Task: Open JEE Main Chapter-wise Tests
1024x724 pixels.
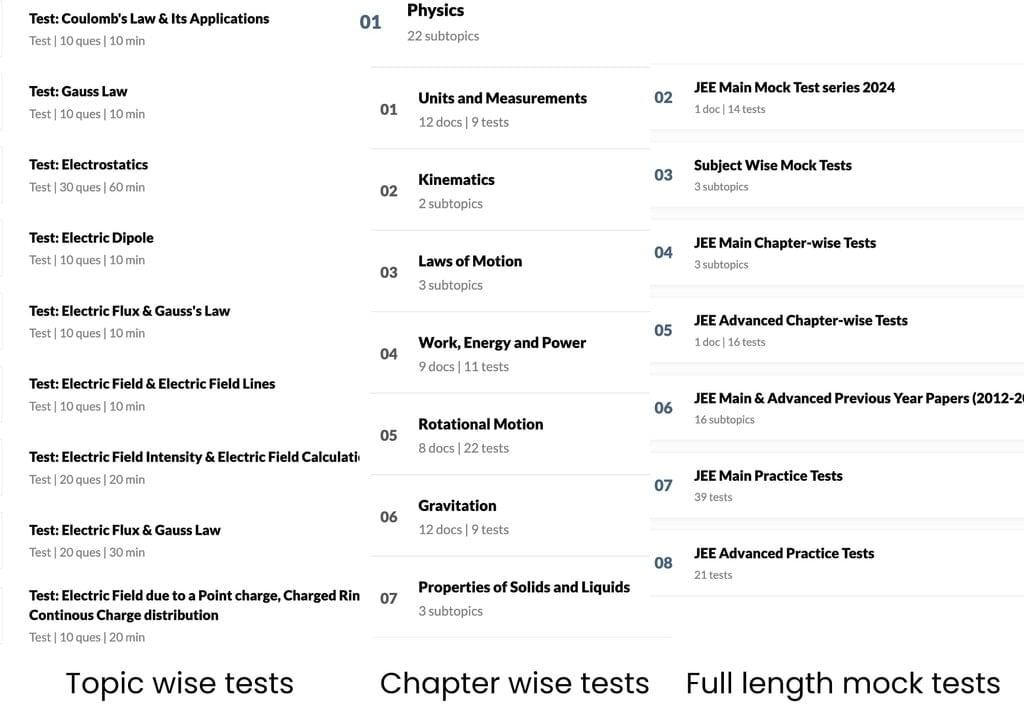Action: click(785, 243)
